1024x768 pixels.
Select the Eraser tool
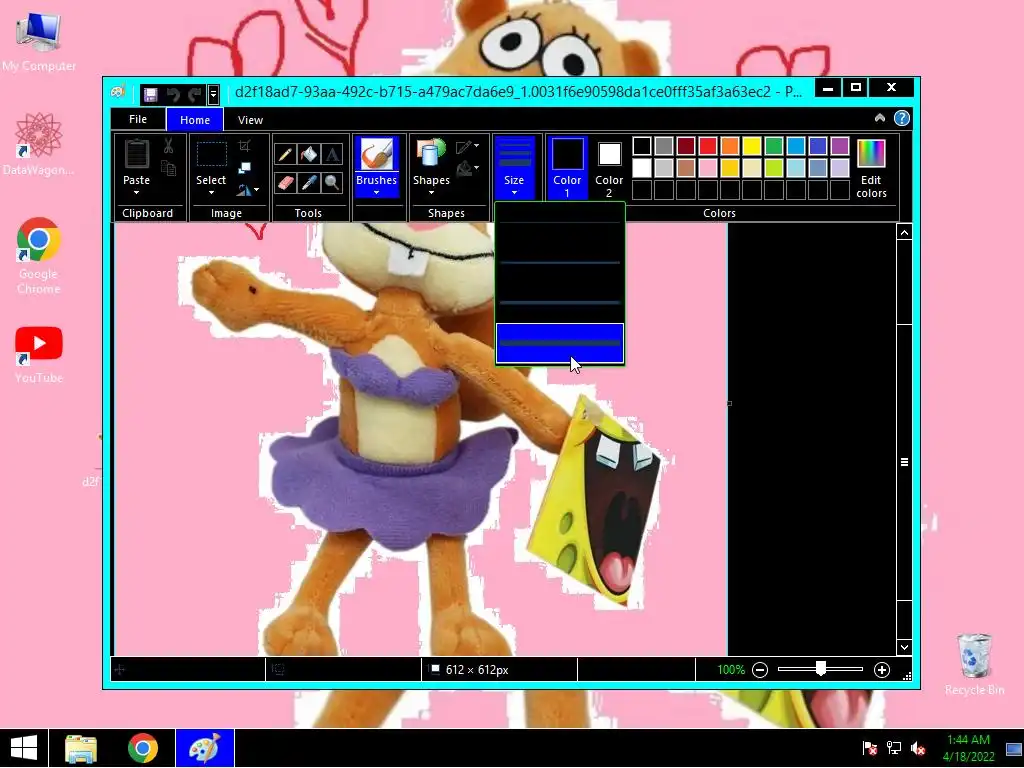[x=285, y=182]
